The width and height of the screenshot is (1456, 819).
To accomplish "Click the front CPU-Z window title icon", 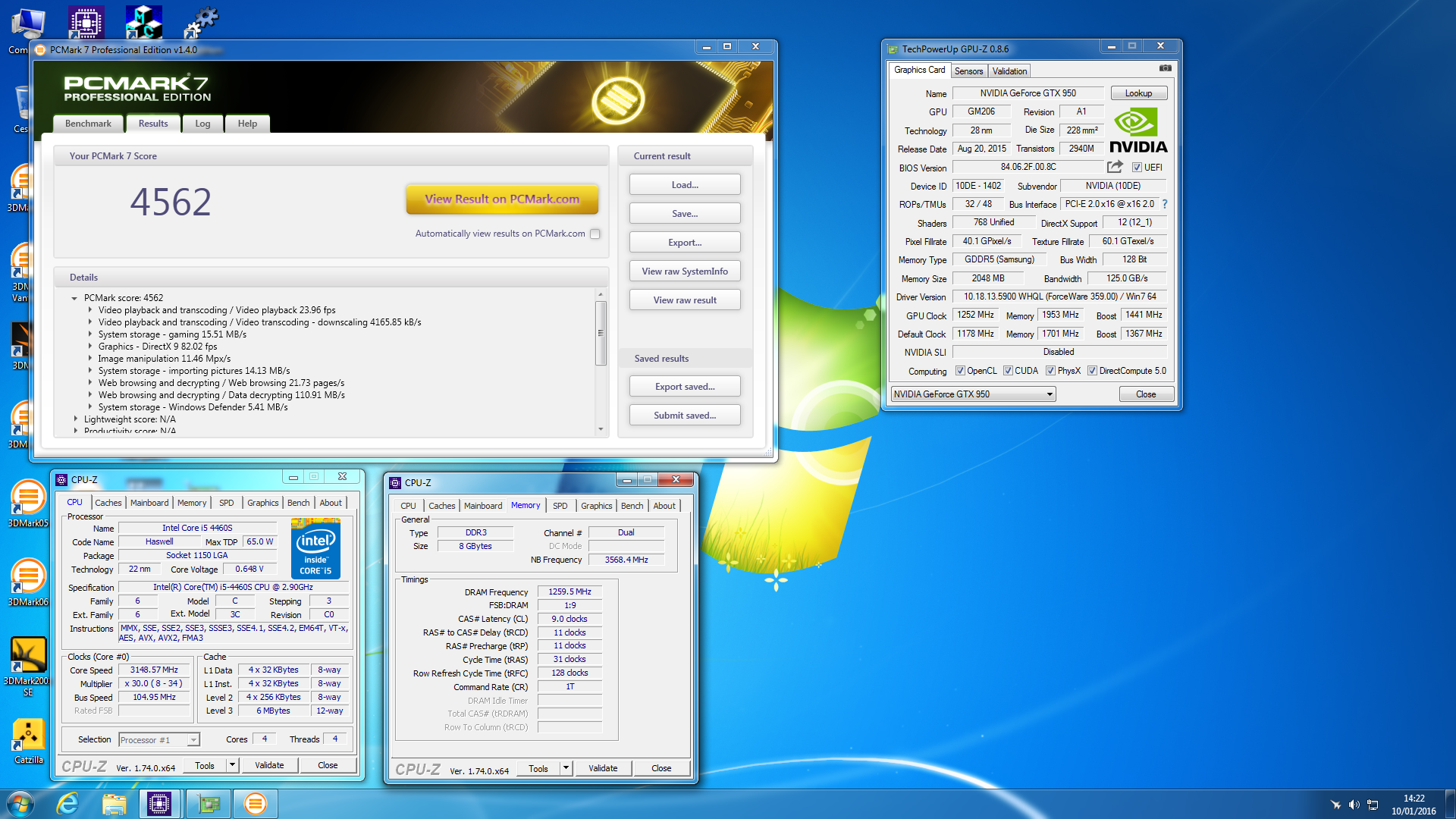I will click(x=395, y=483).
